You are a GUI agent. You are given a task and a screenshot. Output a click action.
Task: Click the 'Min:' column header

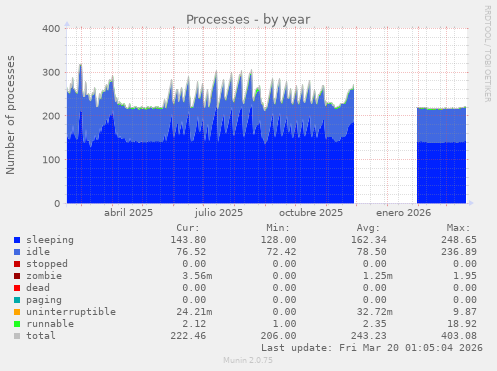click(278, 228)
